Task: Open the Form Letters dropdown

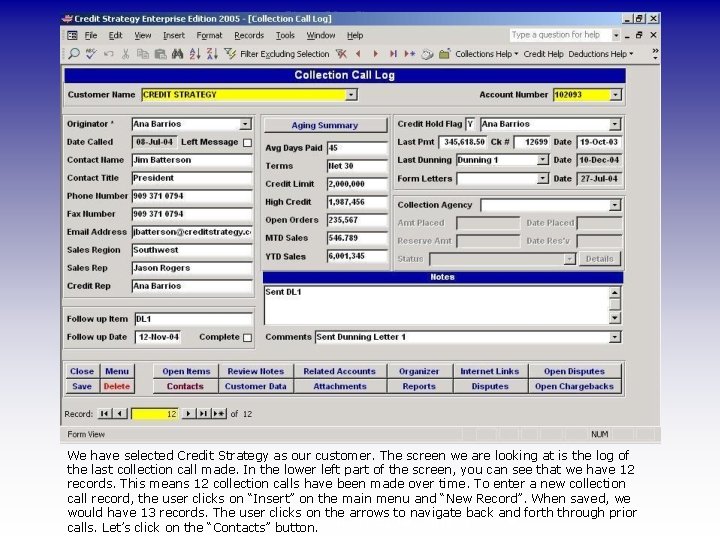Action: [543, 178]
